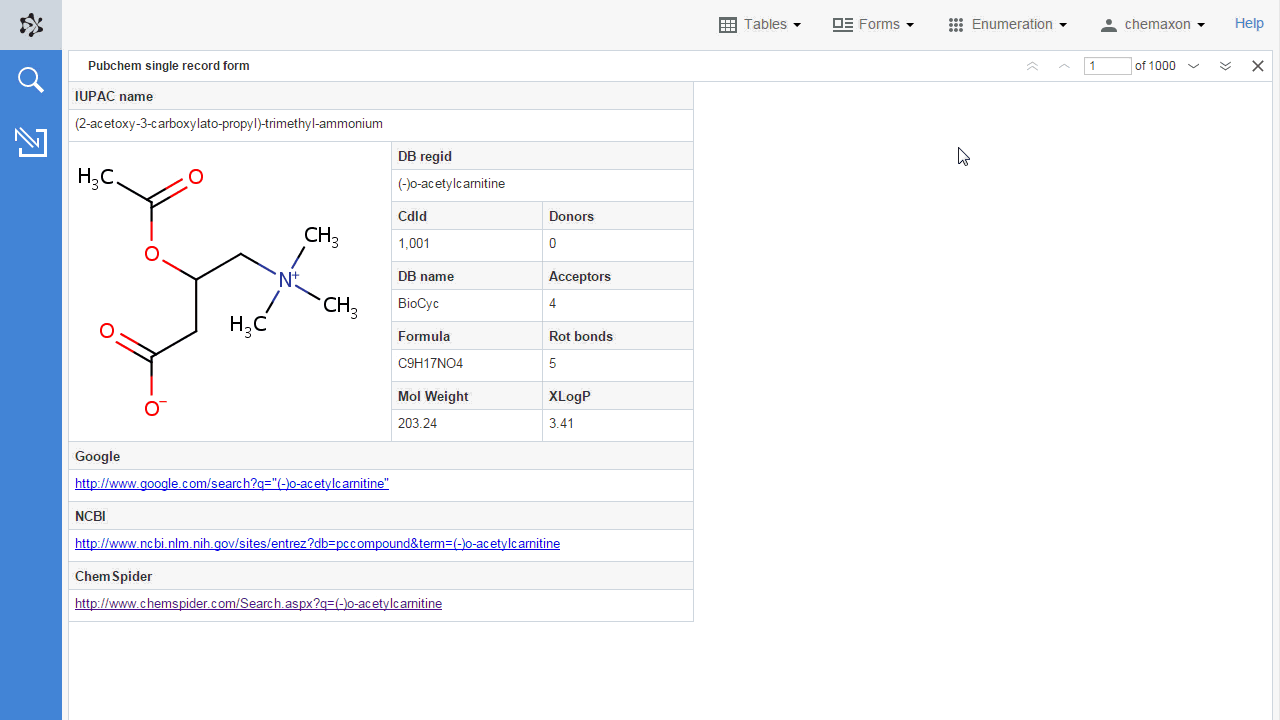Click the import icon in sidebar
The image size is (1280, 720).
(x=31, y=142)
